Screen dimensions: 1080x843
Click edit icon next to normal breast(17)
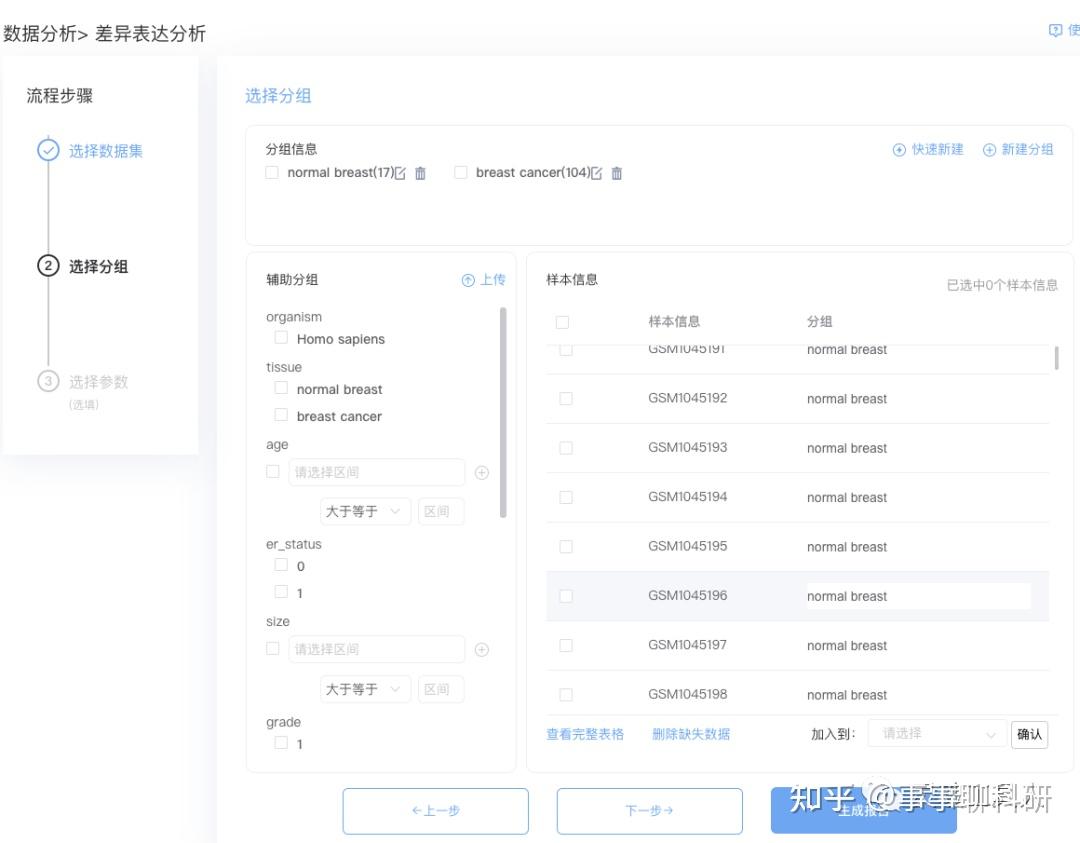tap(400, 174)
